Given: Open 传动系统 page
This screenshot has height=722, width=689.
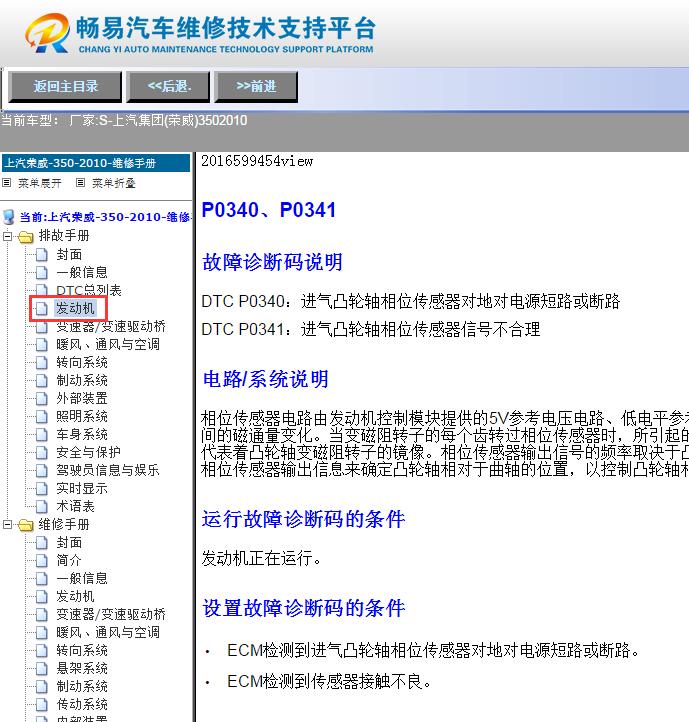Looking at the screenshot, I should tap(82, 704).
